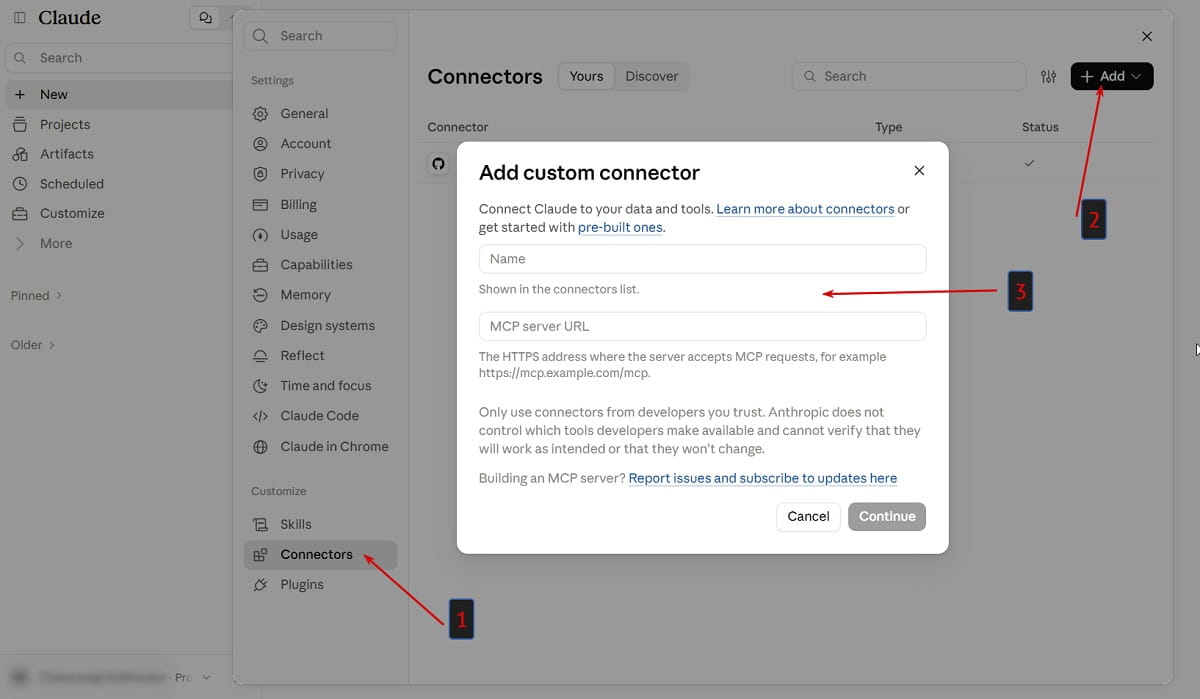Click the Plugins plug icon

click(x=261, y=584)
